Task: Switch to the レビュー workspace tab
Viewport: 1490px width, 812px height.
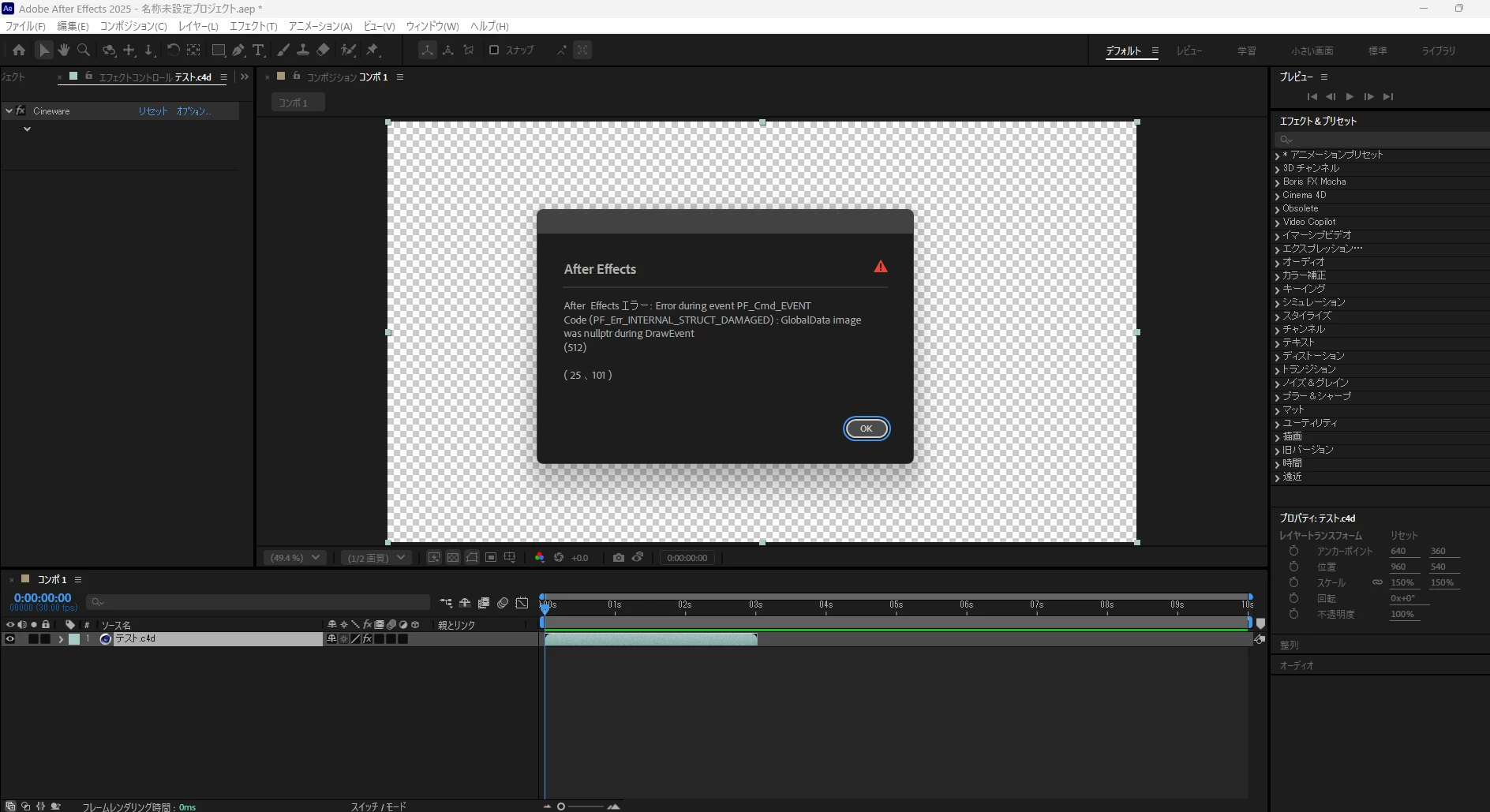Action: point(1189,51)
